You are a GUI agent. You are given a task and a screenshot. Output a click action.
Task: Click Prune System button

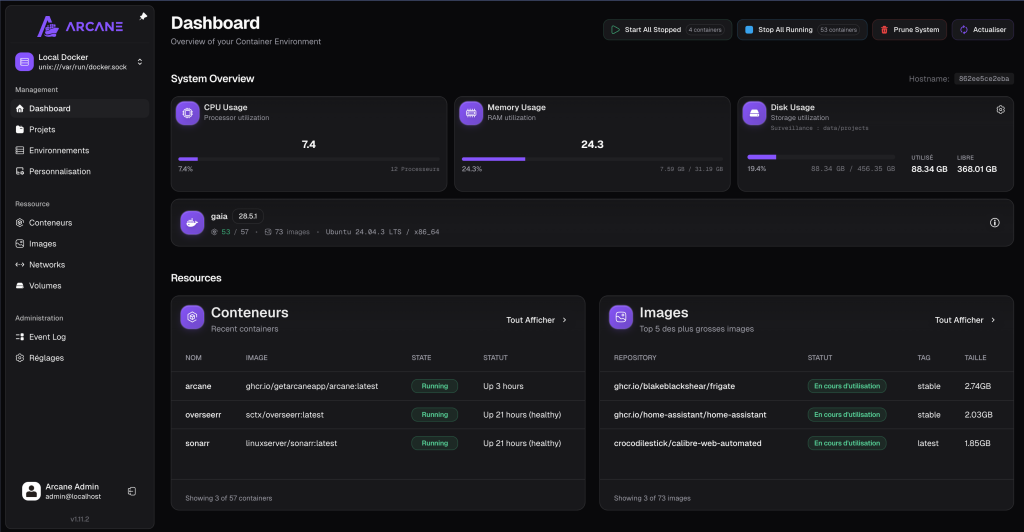pyautogui.click(x=909, y=29)
